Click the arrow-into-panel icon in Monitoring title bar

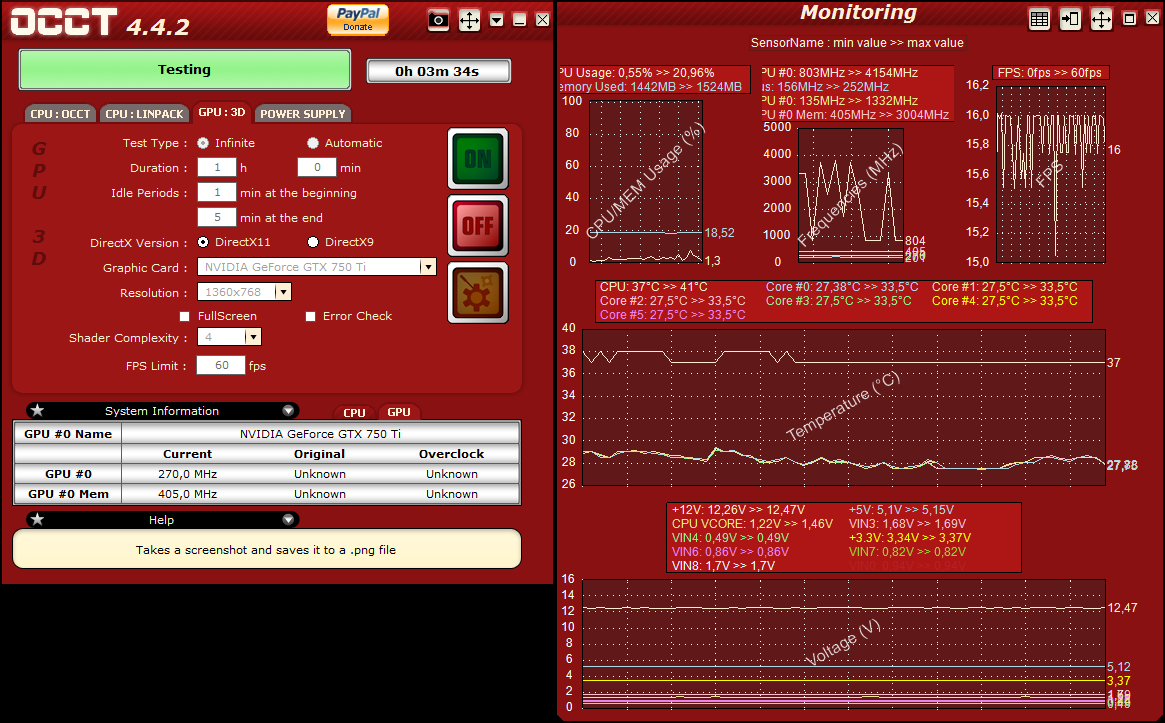pos(1070,19)
